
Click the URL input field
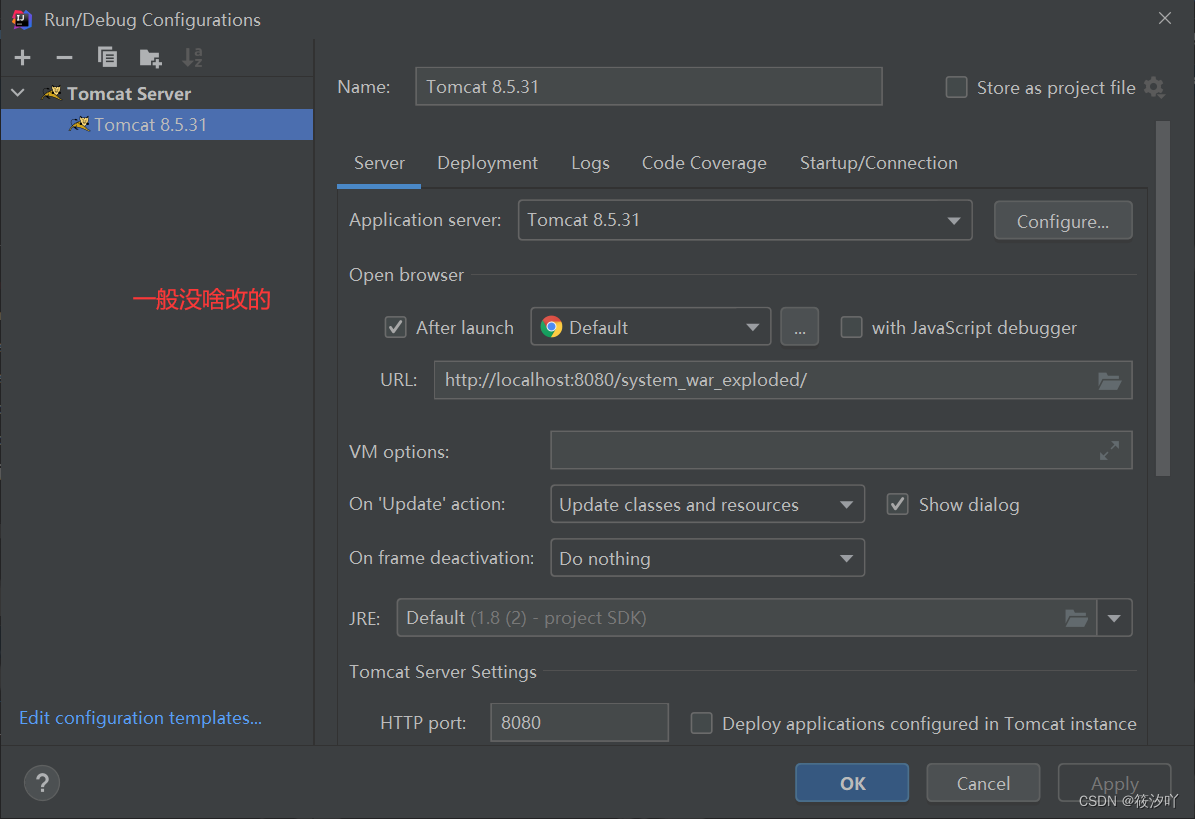783,380
